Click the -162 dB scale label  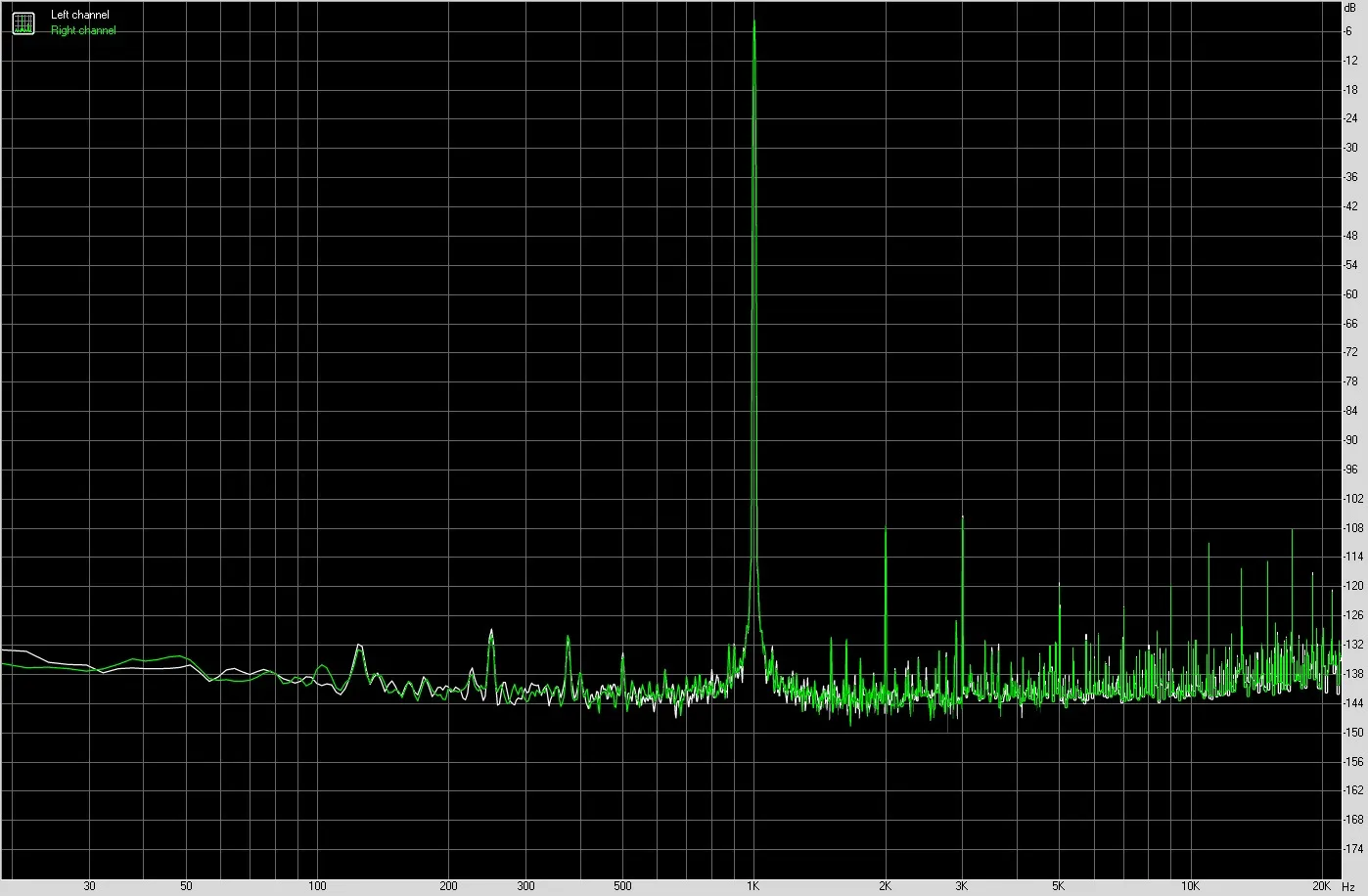[x=1353, y=790]
